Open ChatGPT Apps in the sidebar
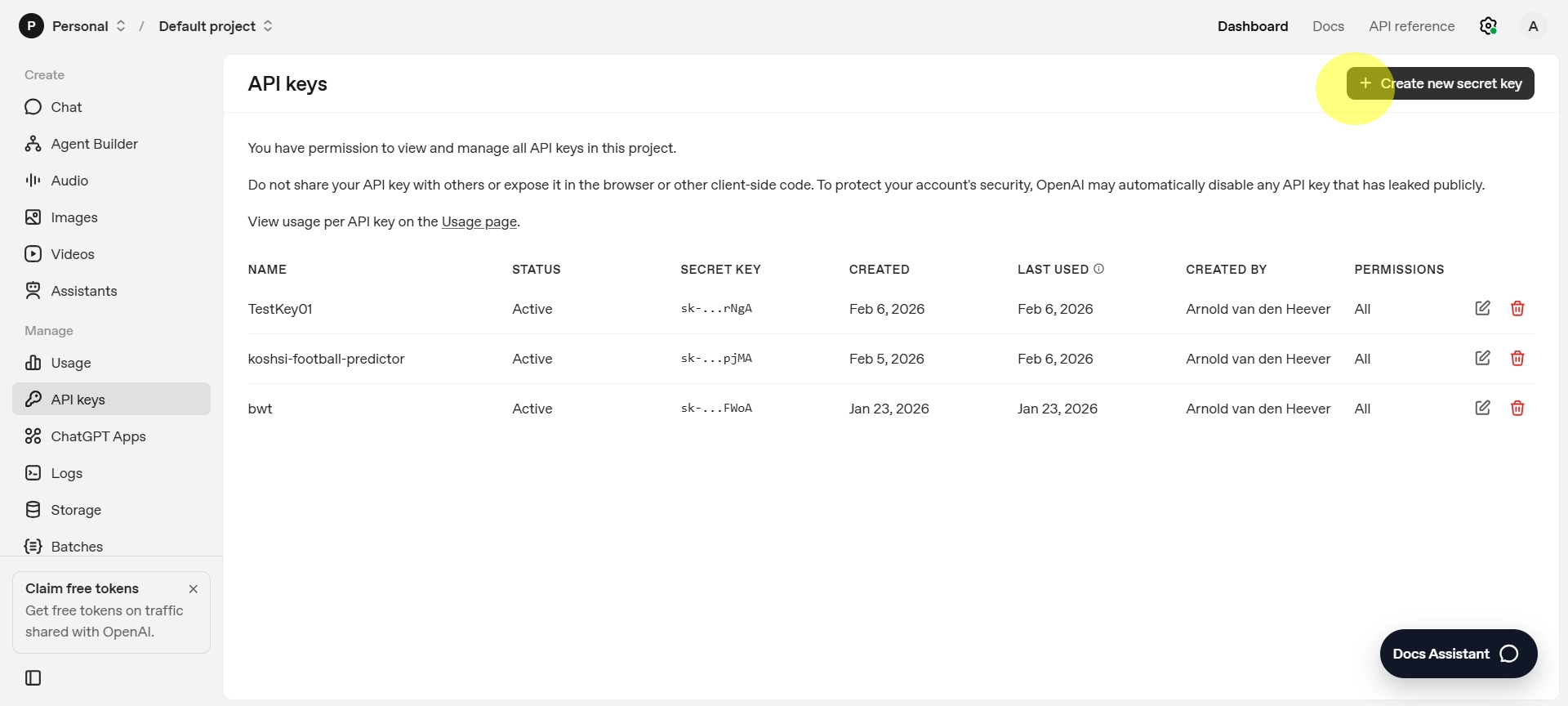This screenshot has height=706, width=1568. pos(111,436)
